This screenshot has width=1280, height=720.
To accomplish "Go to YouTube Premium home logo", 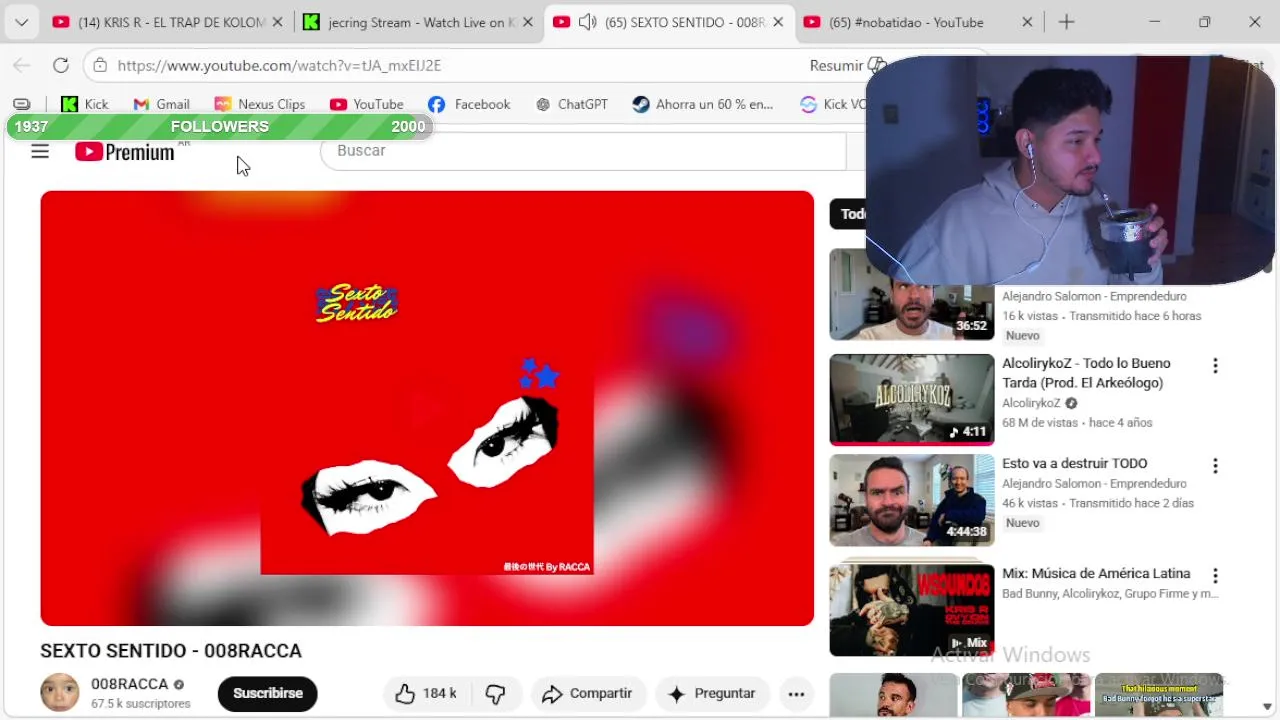I will tap(125, 152).
